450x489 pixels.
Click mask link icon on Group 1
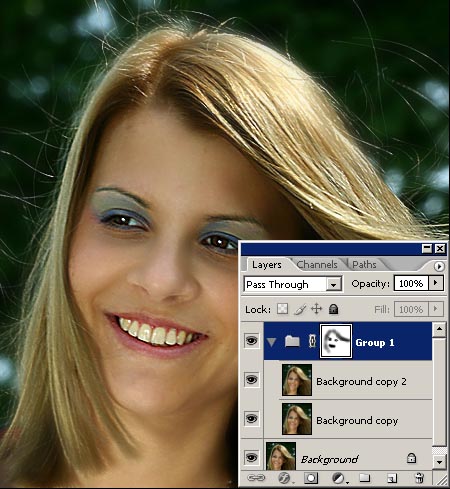312,341
